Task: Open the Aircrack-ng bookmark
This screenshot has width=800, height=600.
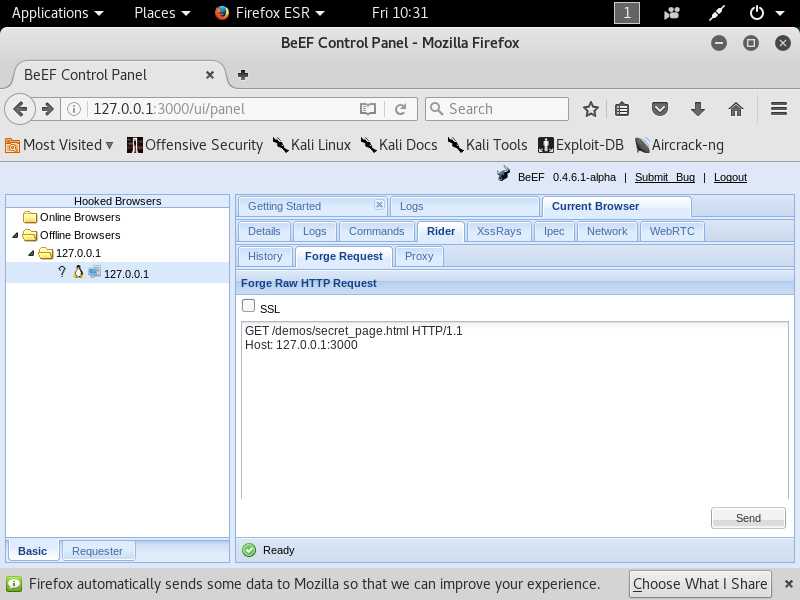Action: click(x=679, y=145)
